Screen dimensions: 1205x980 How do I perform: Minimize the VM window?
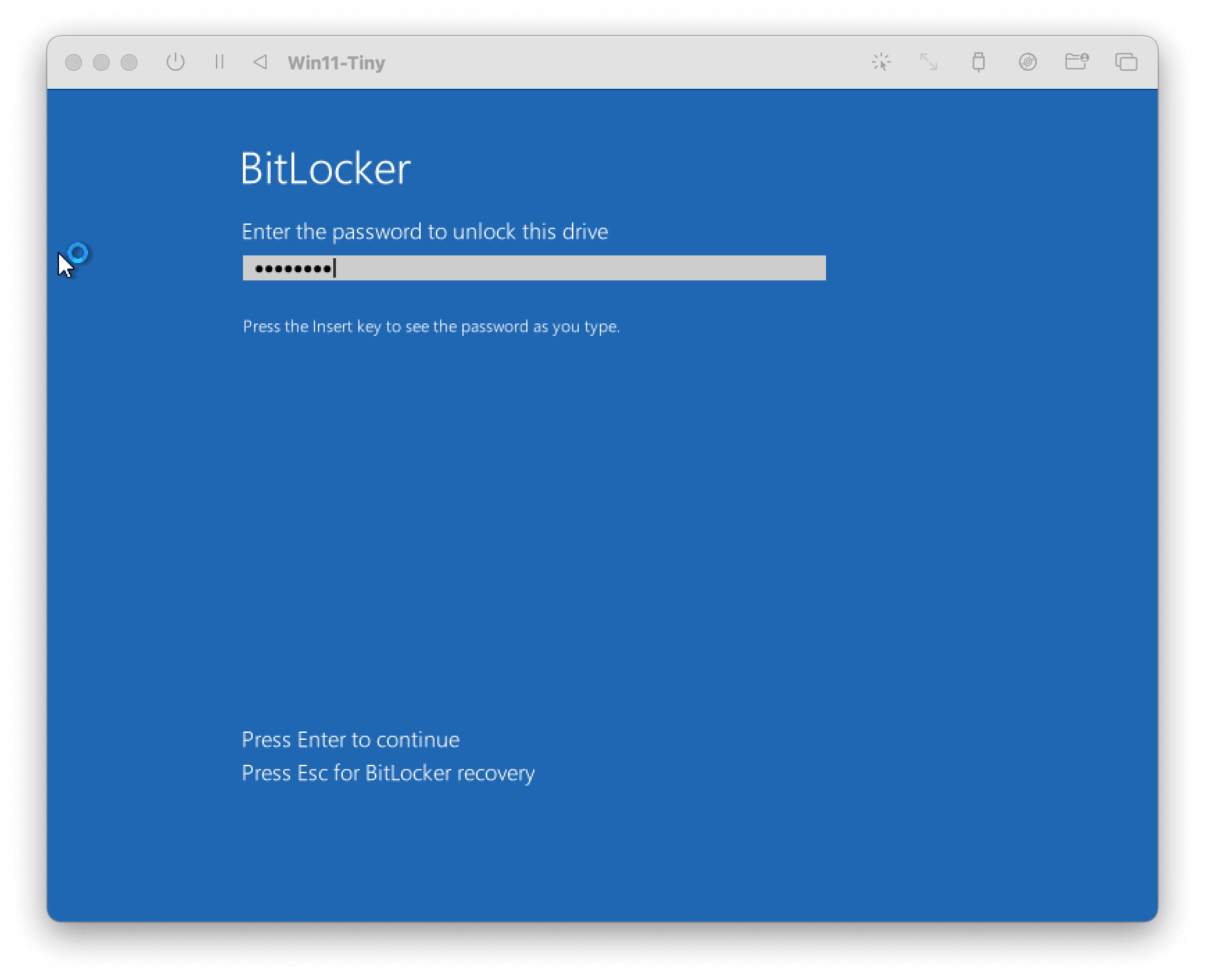tap(102, 62)
